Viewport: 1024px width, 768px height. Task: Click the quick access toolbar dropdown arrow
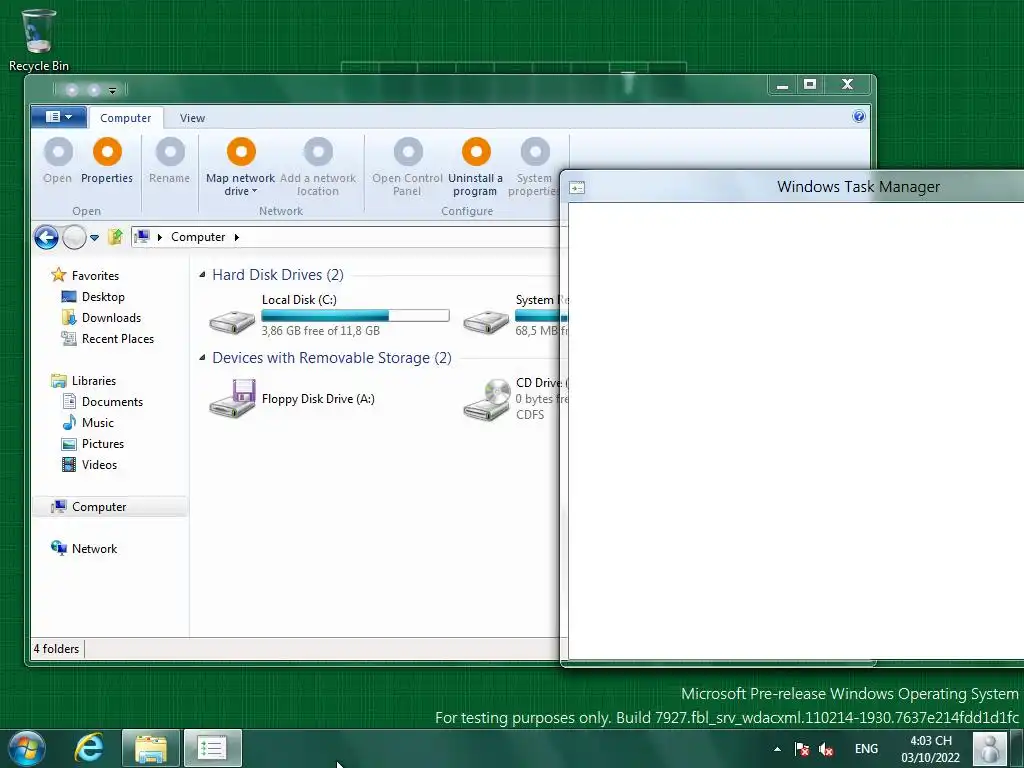click(112, 90)
